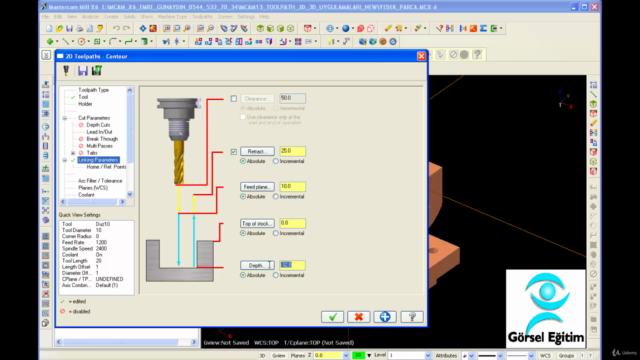Click the yellow pencil toolbar icon
This screenshot has height=360, width=640.
click(388, 28)
